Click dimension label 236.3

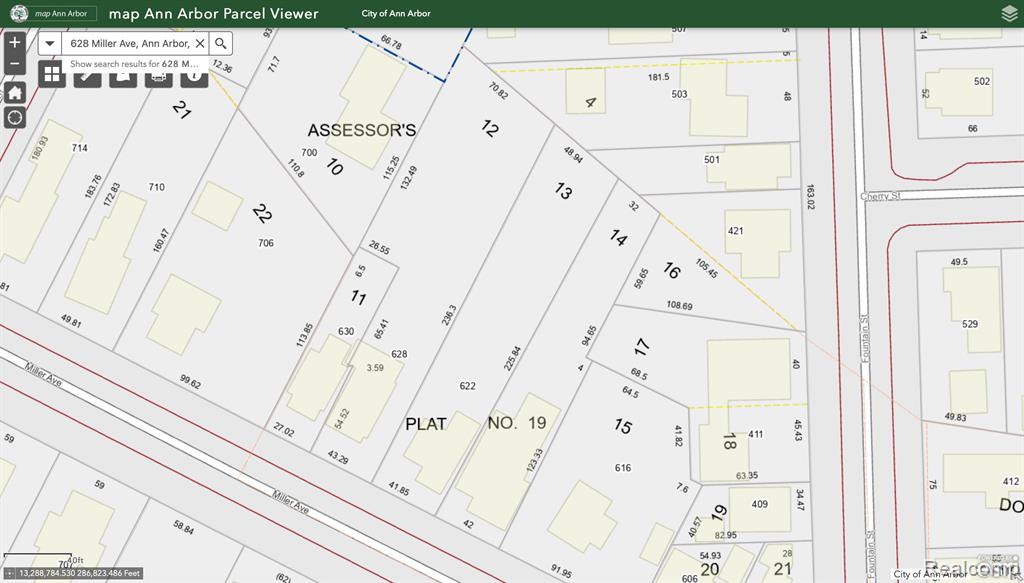click(449, 315)
